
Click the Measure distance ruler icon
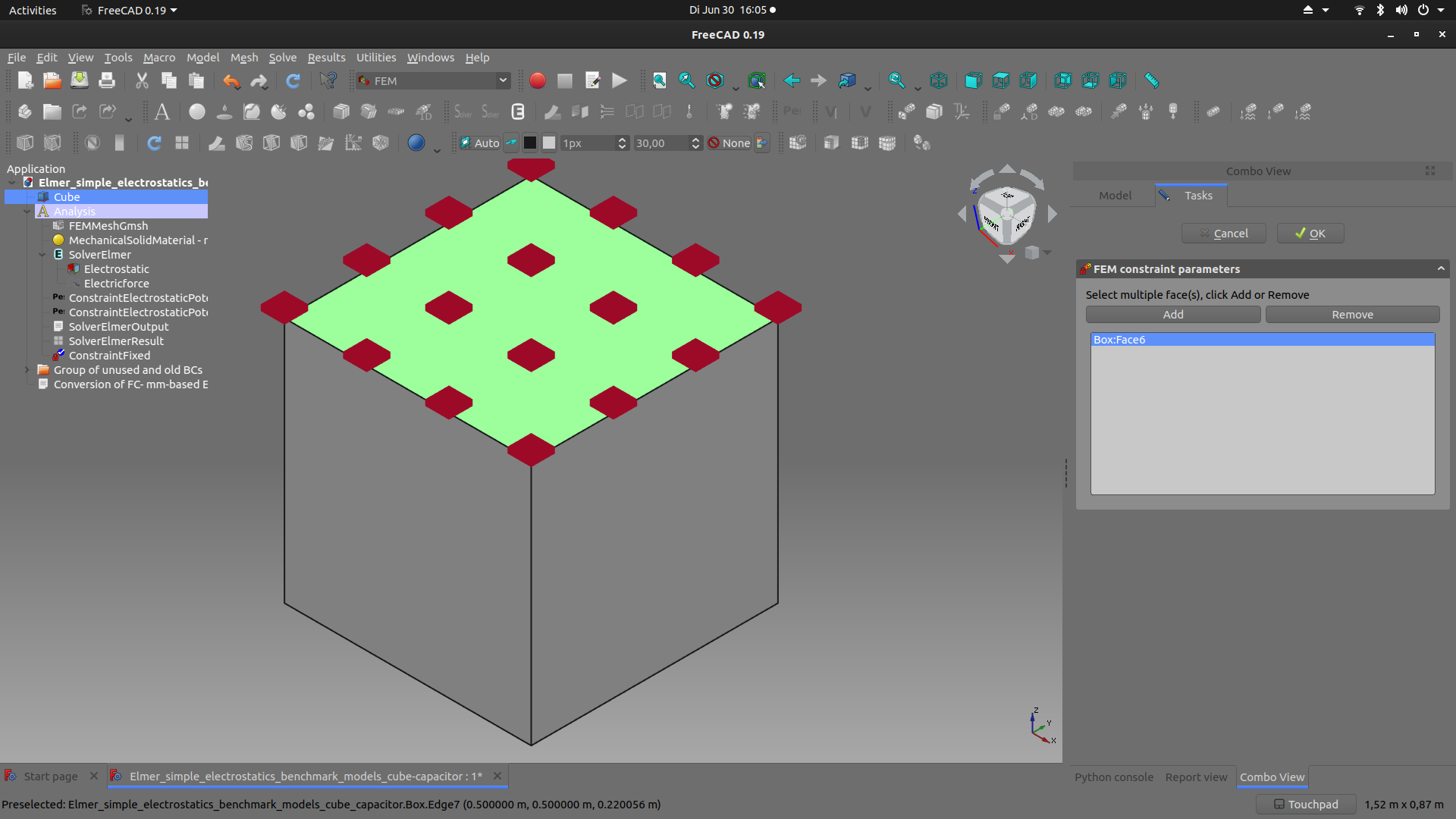click(1151, 80)
